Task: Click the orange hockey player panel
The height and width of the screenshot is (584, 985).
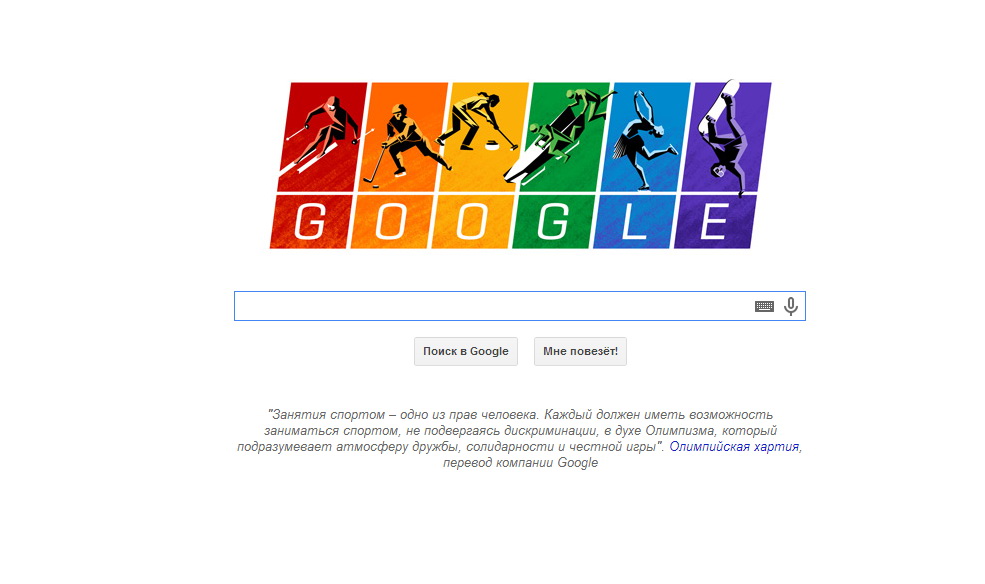Action: point(403,137)
